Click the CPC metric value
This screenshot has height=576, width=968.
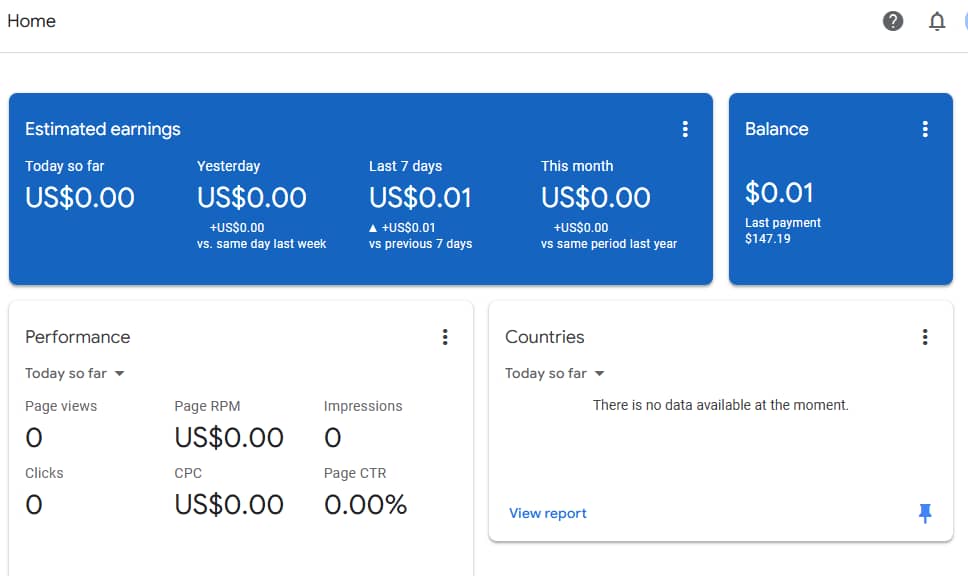229,505
